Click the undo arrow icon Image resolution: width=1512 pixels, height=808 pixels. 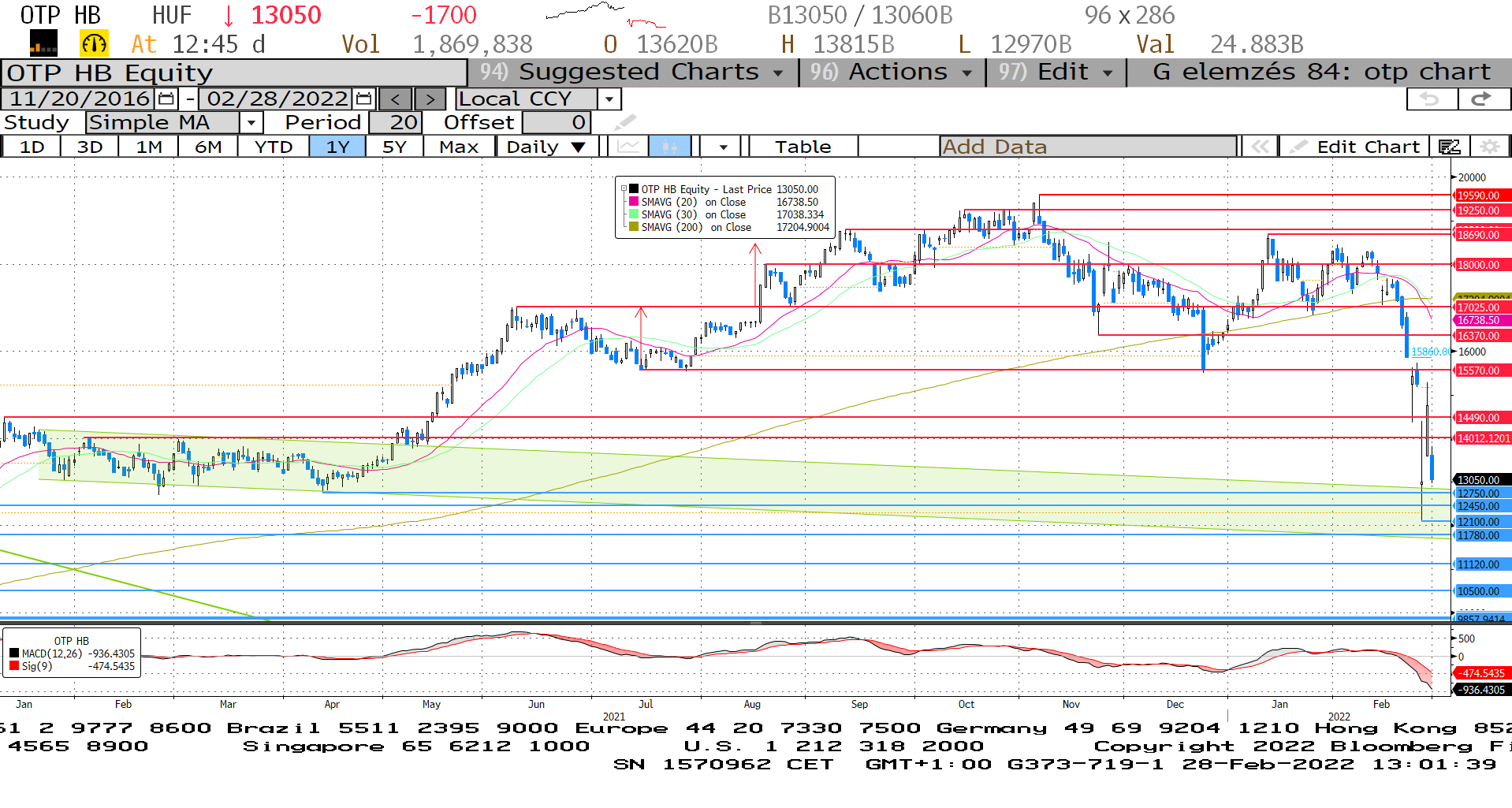[1431, 99]
